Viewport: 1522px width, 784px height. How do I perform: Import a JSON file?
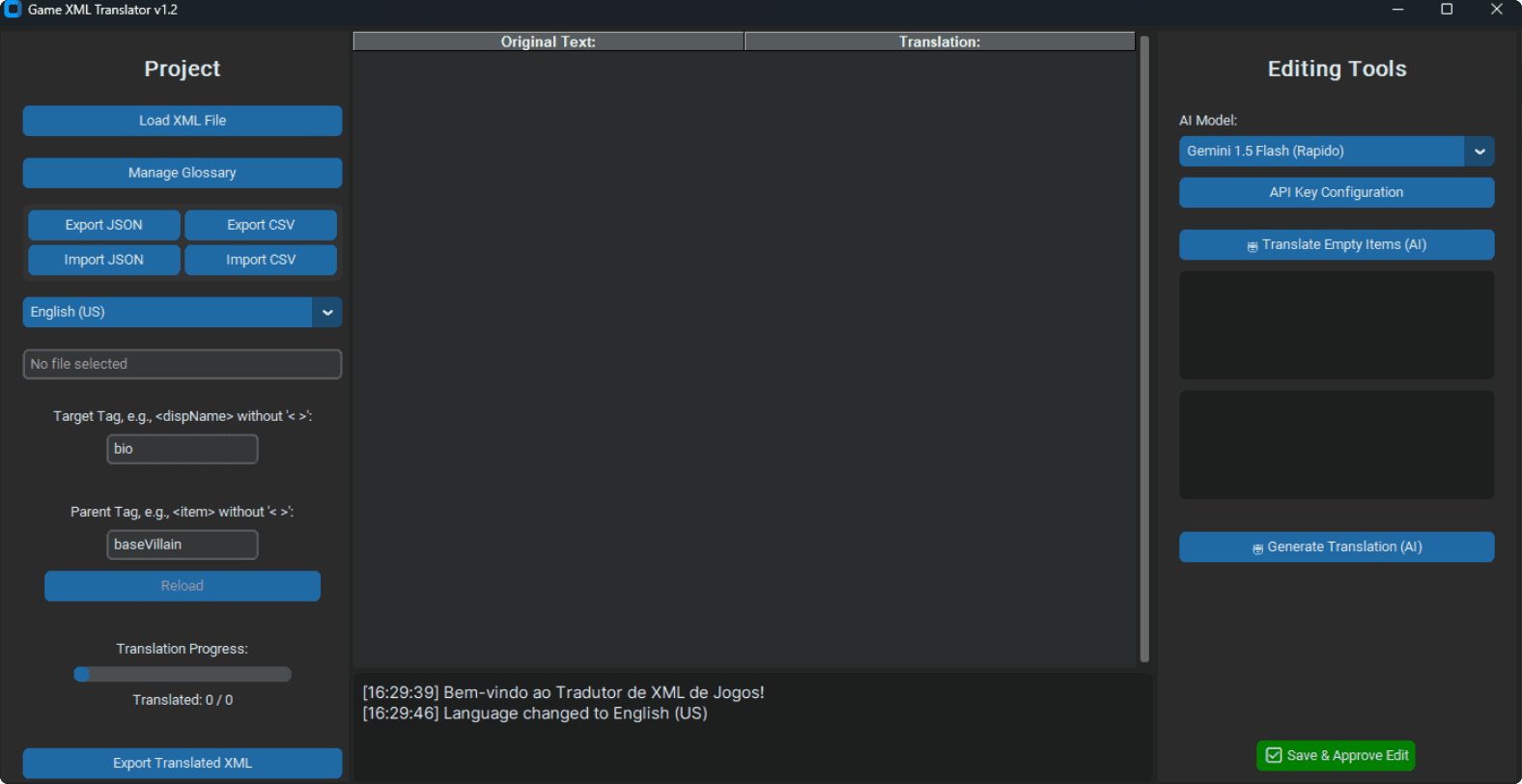click(x=104, y=260)
